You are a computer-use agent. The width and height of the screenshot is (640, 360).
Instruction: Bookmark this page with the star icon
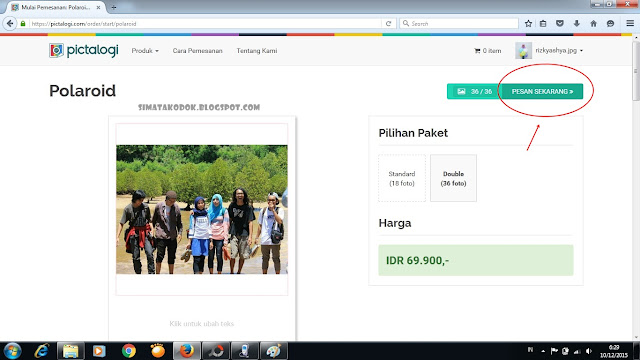click(x=528, y=24)
